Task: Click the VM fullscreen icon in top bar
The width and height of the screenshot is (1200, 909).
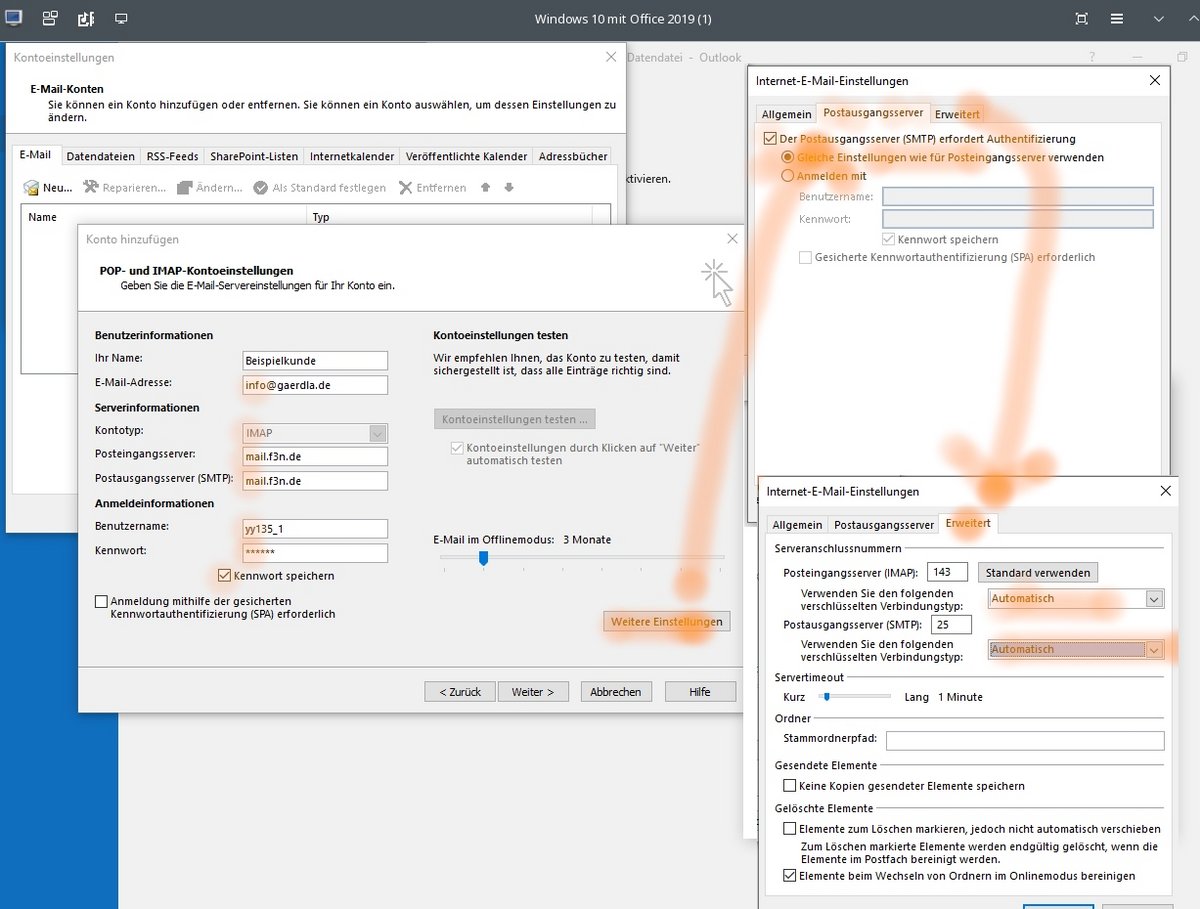Action: click(1081, 19)
